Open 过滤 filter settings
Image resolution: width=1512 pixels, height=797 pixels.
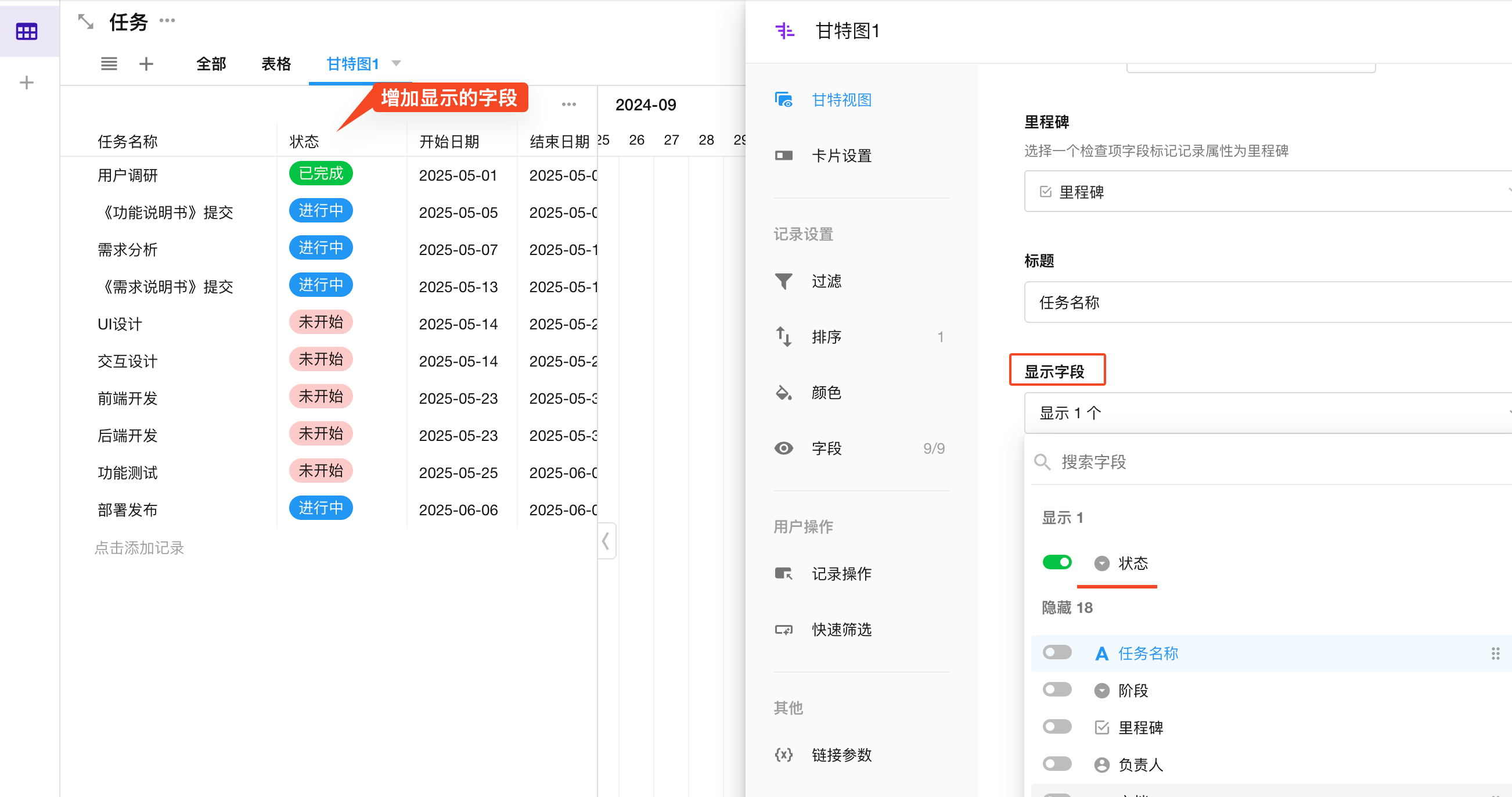click(x=826, y=281)
